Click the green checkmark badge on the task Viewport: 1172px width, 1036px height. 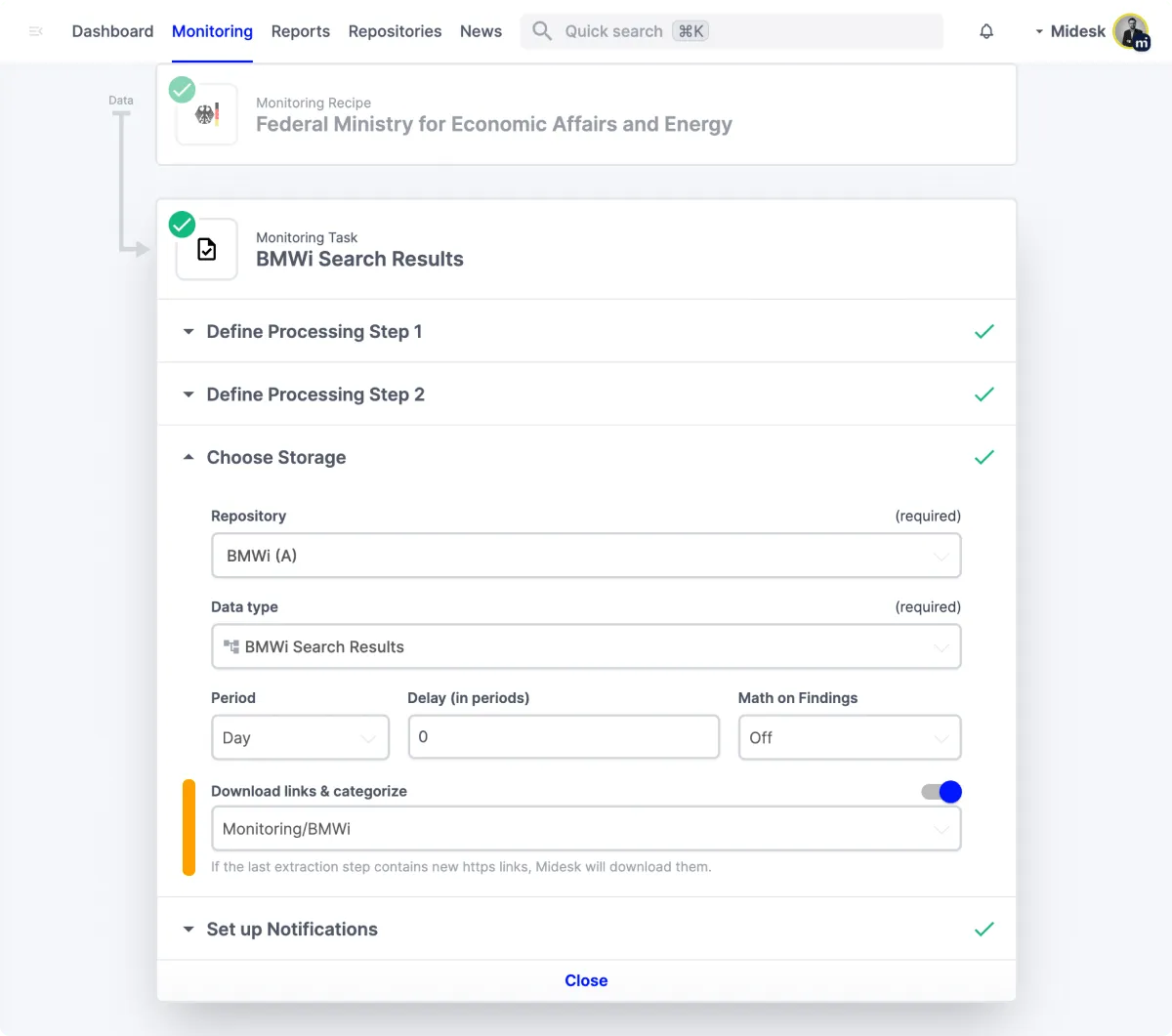(x=182, y=225)
